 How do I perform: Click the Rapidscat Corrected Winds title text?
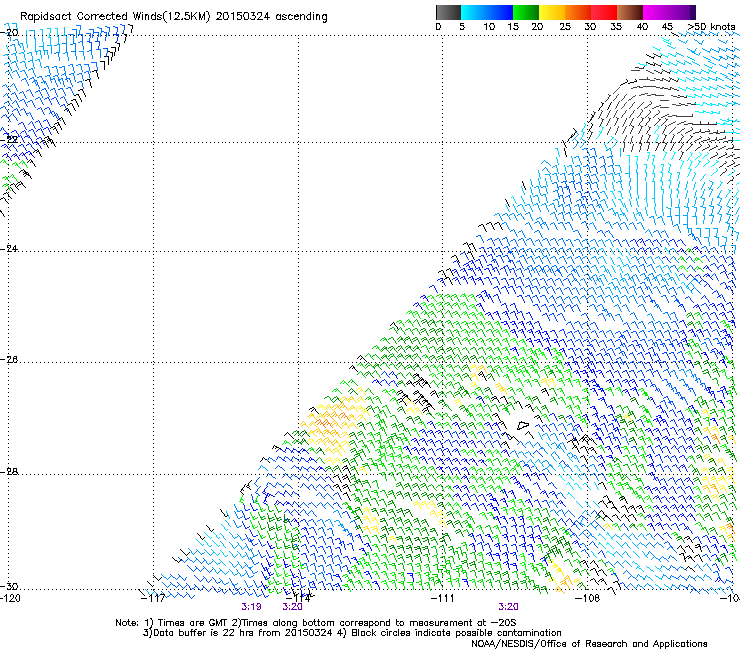[x=174, y=16]
